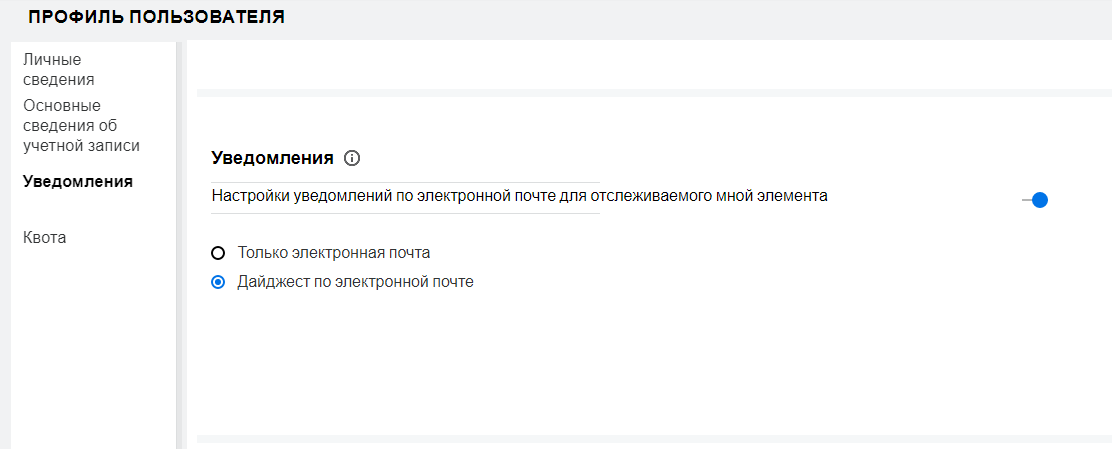The width and height of the screenshot is (1112, 449).
Task: Go to Основные сведения об учетной записи
Action: tap(81, 125)
